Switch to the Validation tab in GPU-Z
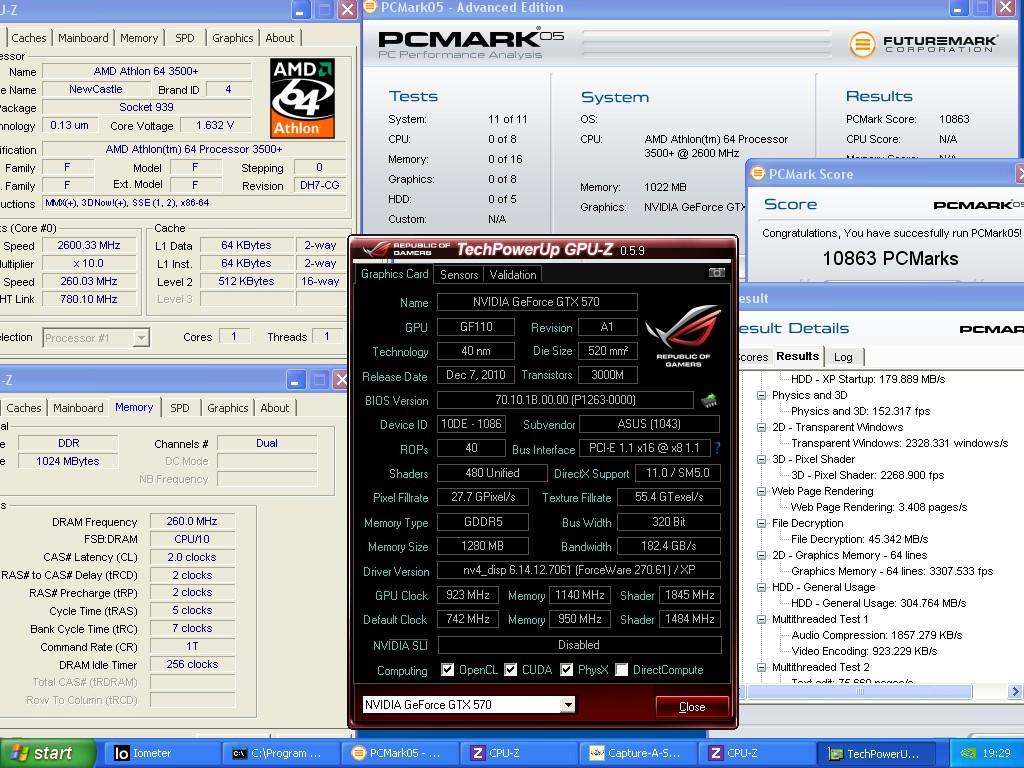The image size is (1024, 768). [x=513, y=274]
